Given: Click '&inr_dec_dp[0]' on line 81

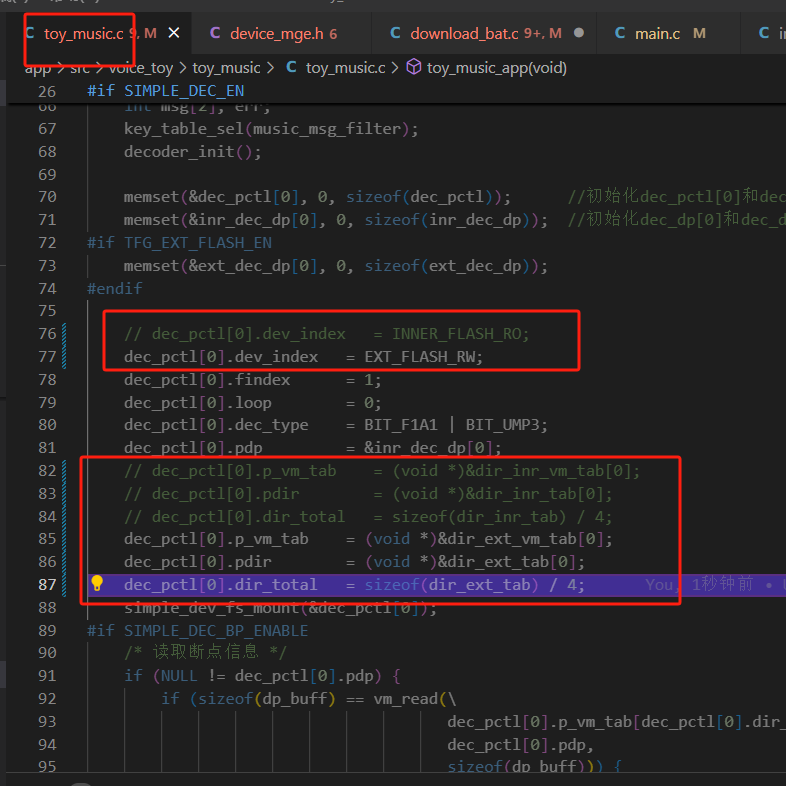Looking at the screenshot, I should point(429,448).
